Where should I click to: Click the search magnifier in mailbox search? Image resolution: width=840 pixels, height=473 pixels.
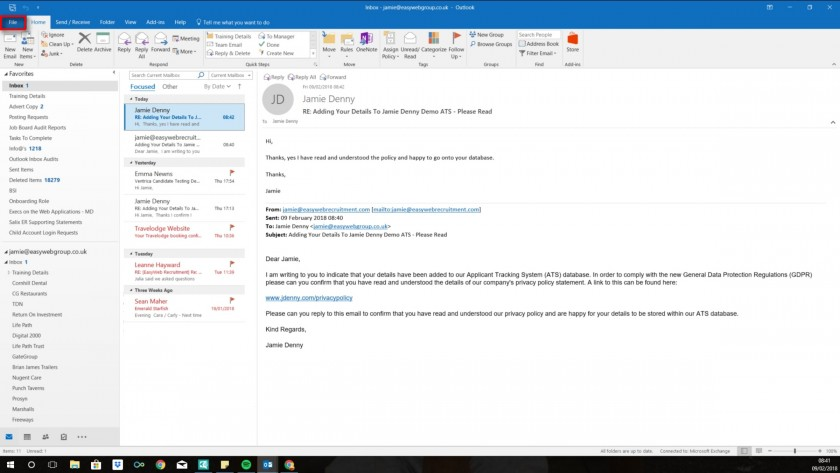pyautogui.click(x=201, y=75)
